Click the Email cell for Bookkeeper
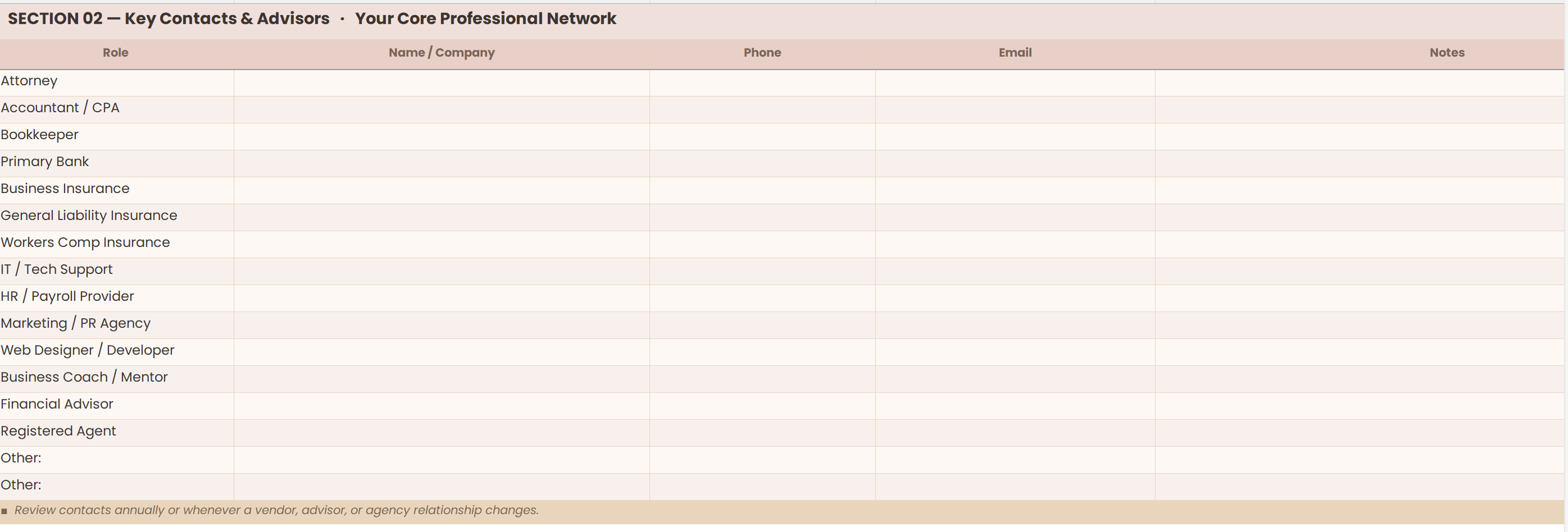This screenshot has width=1568, height=532. click(x=1015, y=137)
